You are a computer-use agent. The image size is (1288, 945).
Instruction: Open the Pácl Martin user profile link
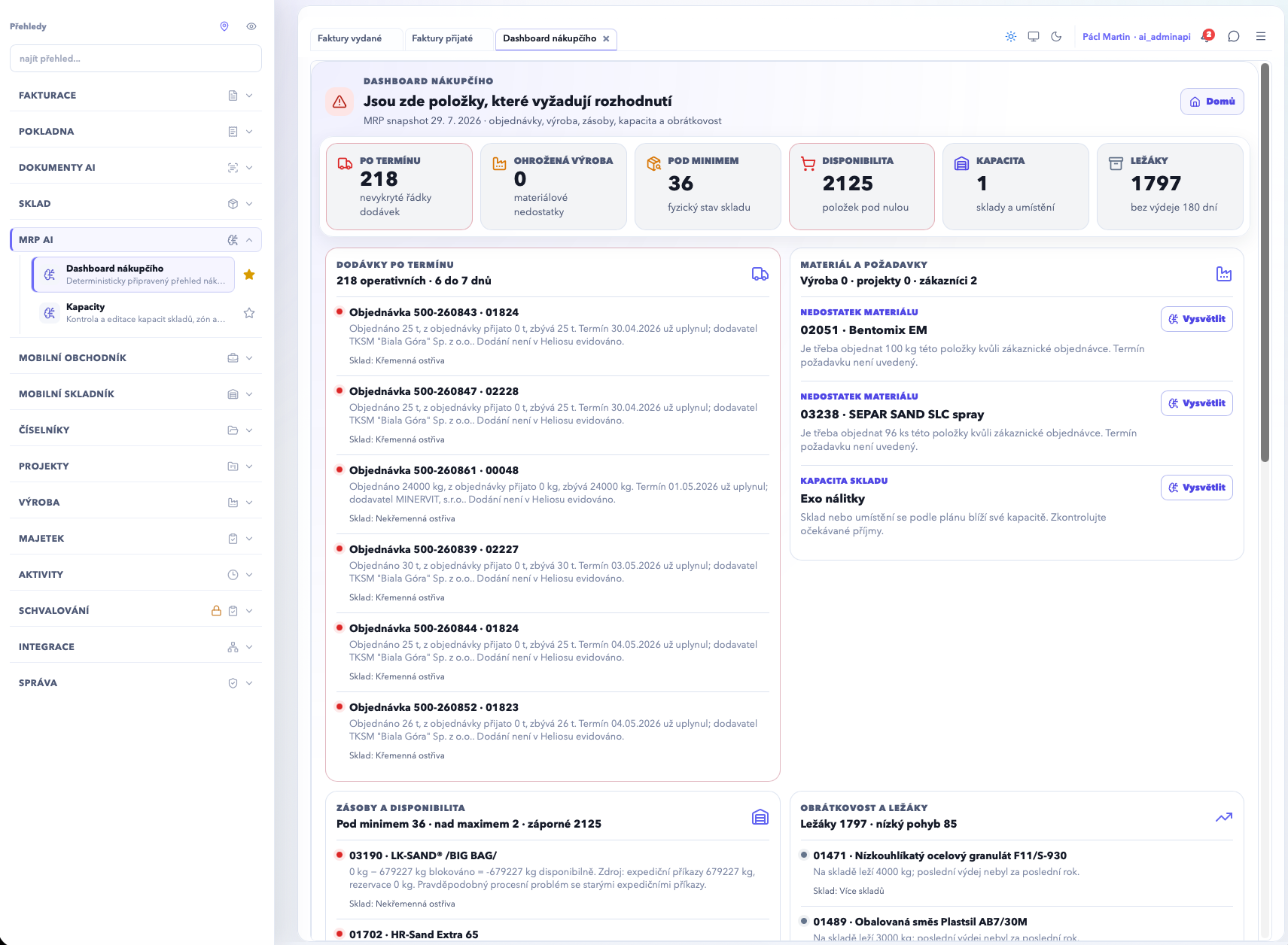click(1137, 37)
